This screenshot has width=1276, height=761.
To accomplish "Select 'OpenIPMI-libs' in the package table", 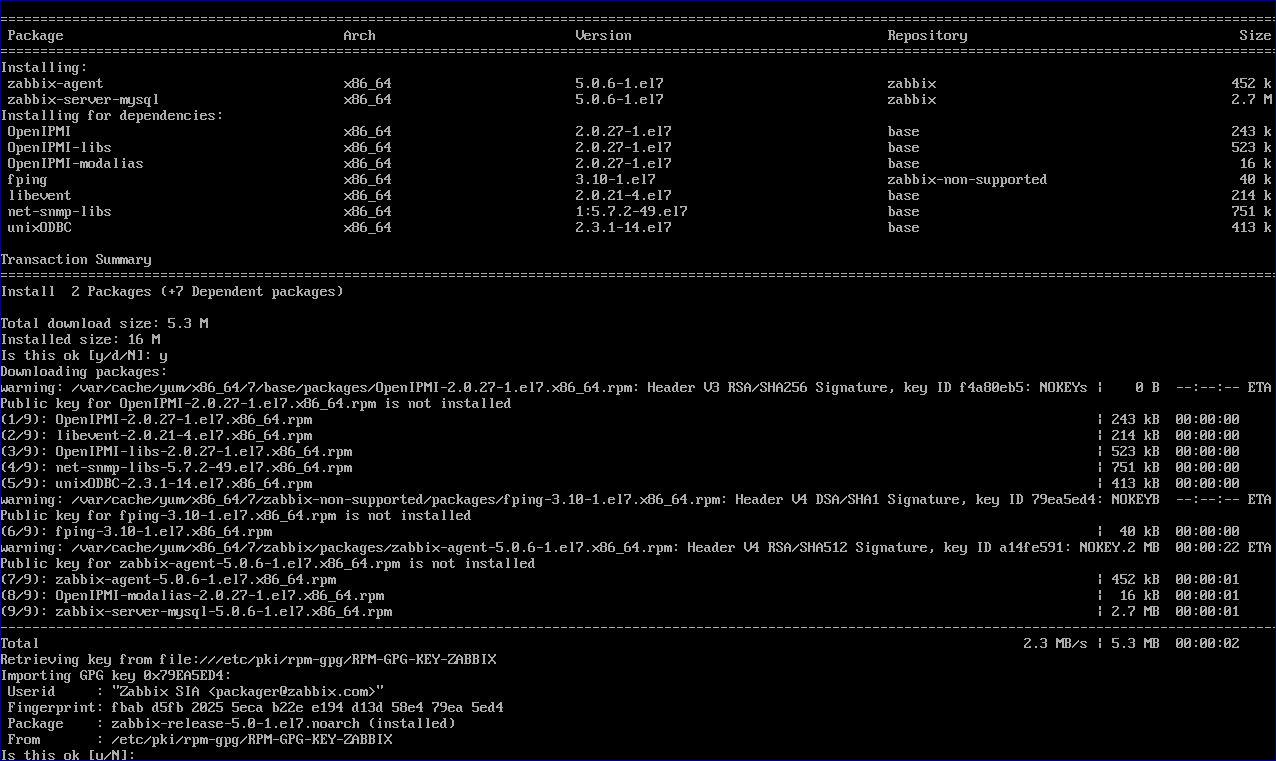I will pos(59,148).
